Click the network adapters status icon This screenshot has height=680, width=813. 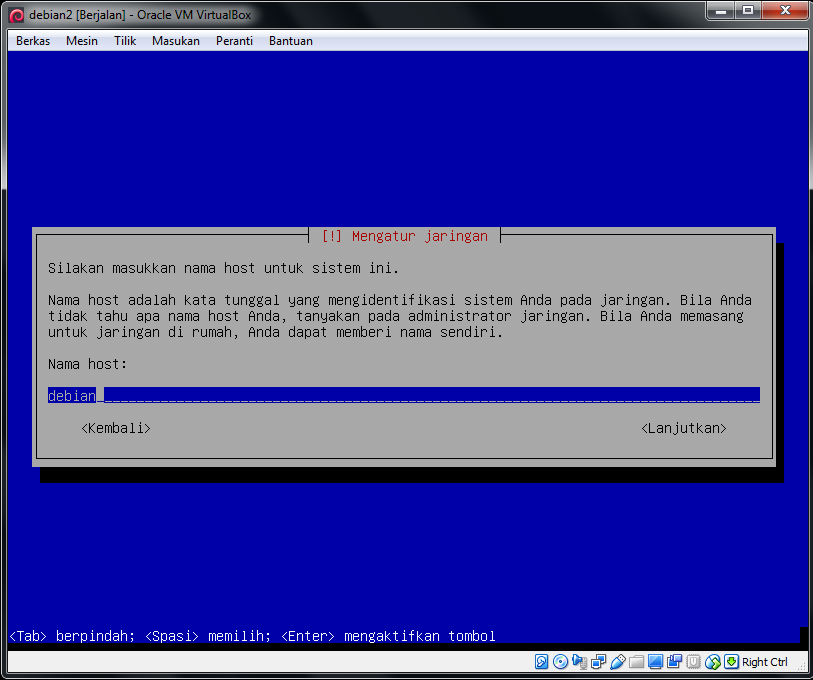[598, 661]
